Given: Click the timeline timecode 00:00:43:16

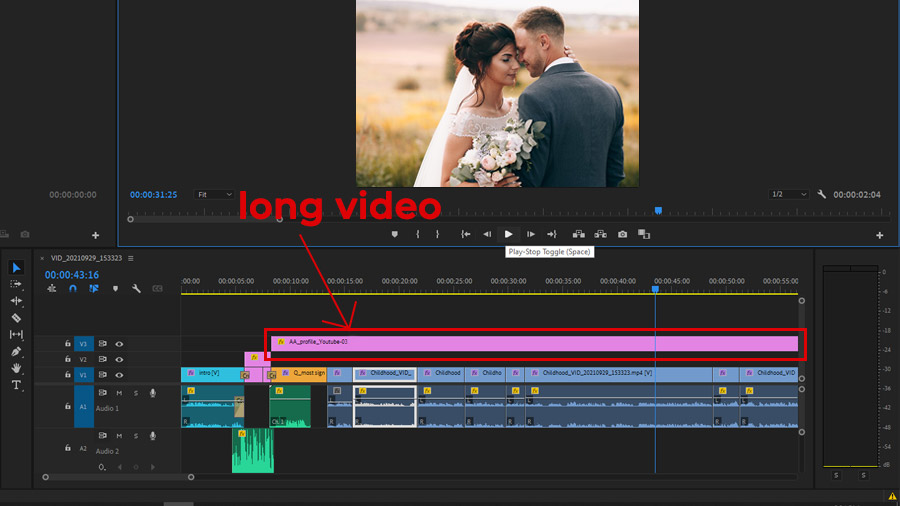Looking at the screenshot, I should coord(72,275).
